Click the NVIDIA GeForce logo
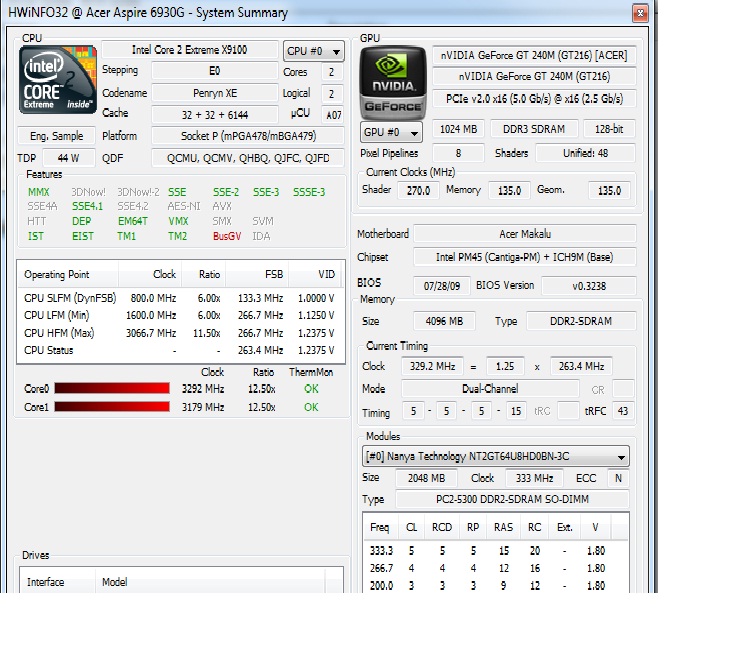The image size is (735, 658). (x=393, y=83)
